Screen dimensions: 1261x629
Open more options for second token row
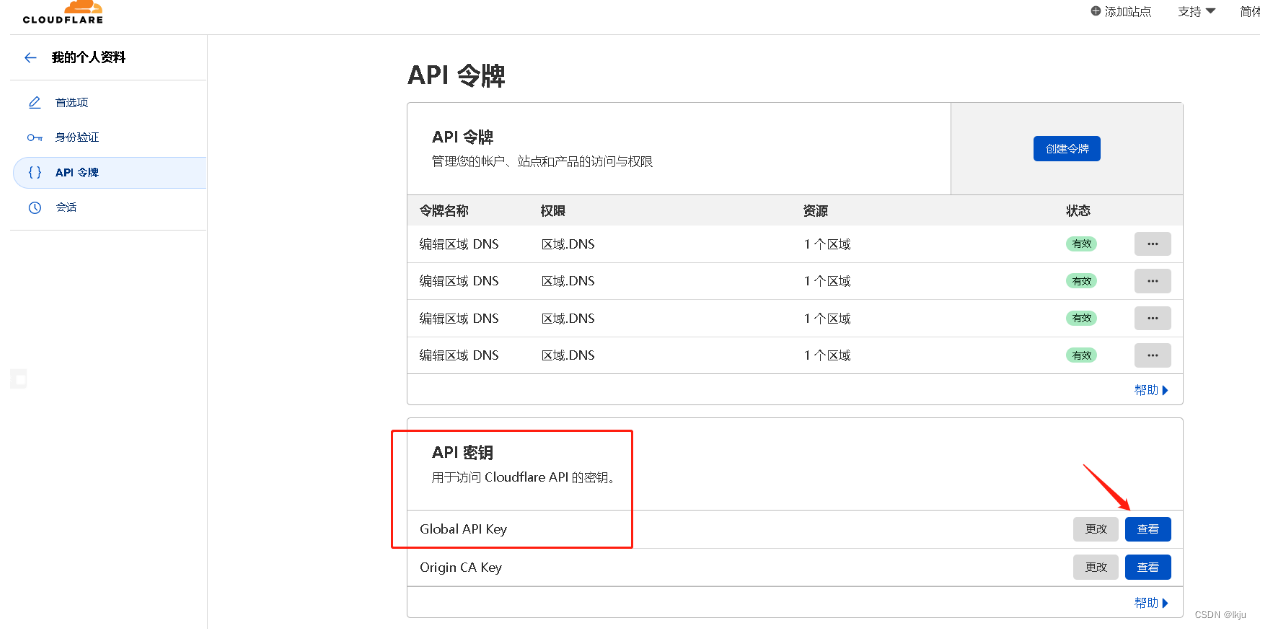click(x=1152, y=281)
